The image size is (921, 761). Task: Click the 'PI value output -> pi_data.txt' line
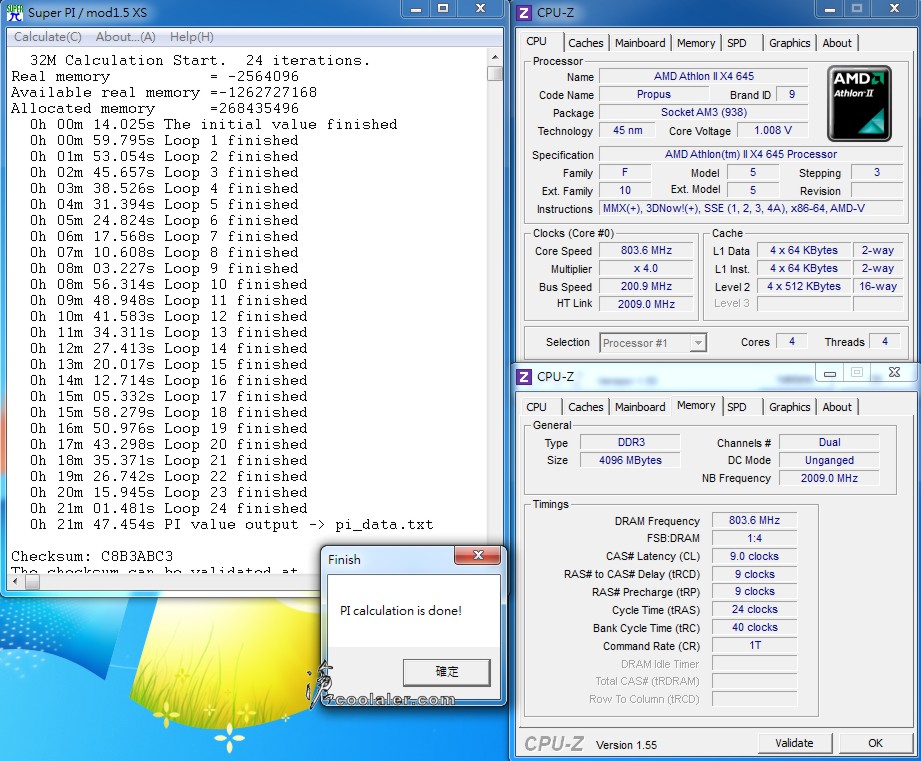coord(231,524)
